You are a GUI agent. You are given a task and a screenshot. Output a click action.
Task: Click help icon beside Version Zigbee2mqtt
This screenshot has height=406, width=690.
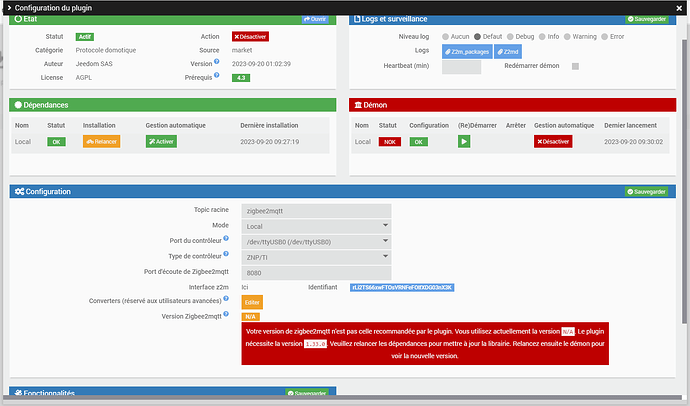coord(226,314)
